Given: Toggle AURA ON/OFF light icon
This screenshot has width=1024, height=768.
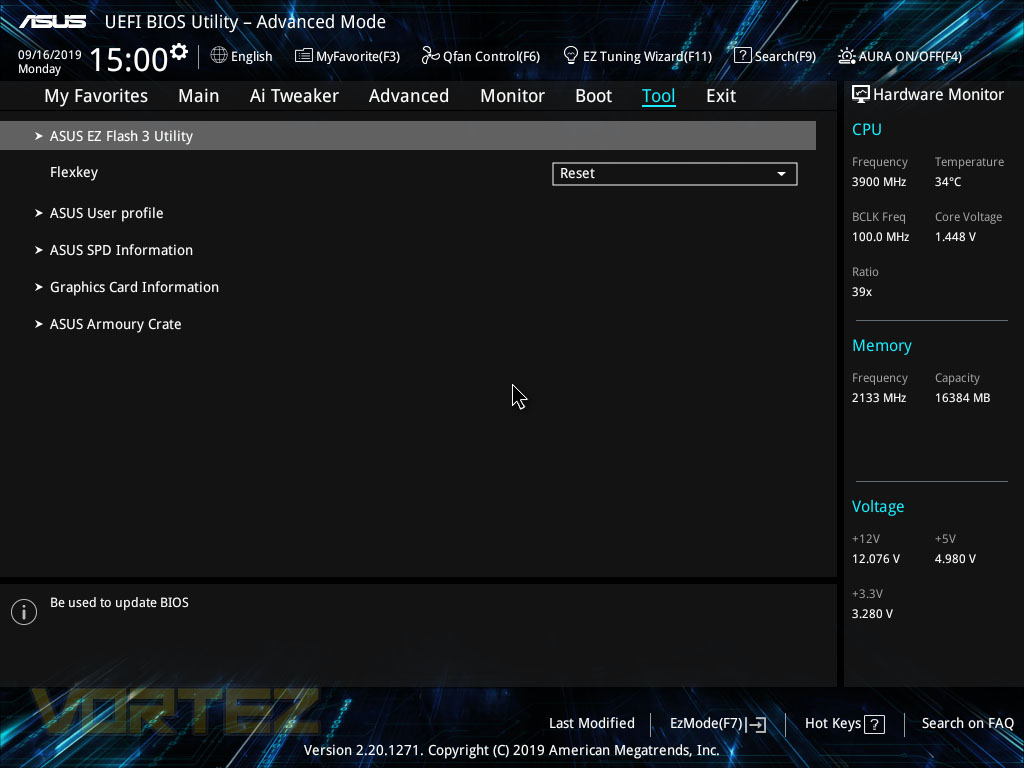Looking at the screenshot, I should (846, 56).
